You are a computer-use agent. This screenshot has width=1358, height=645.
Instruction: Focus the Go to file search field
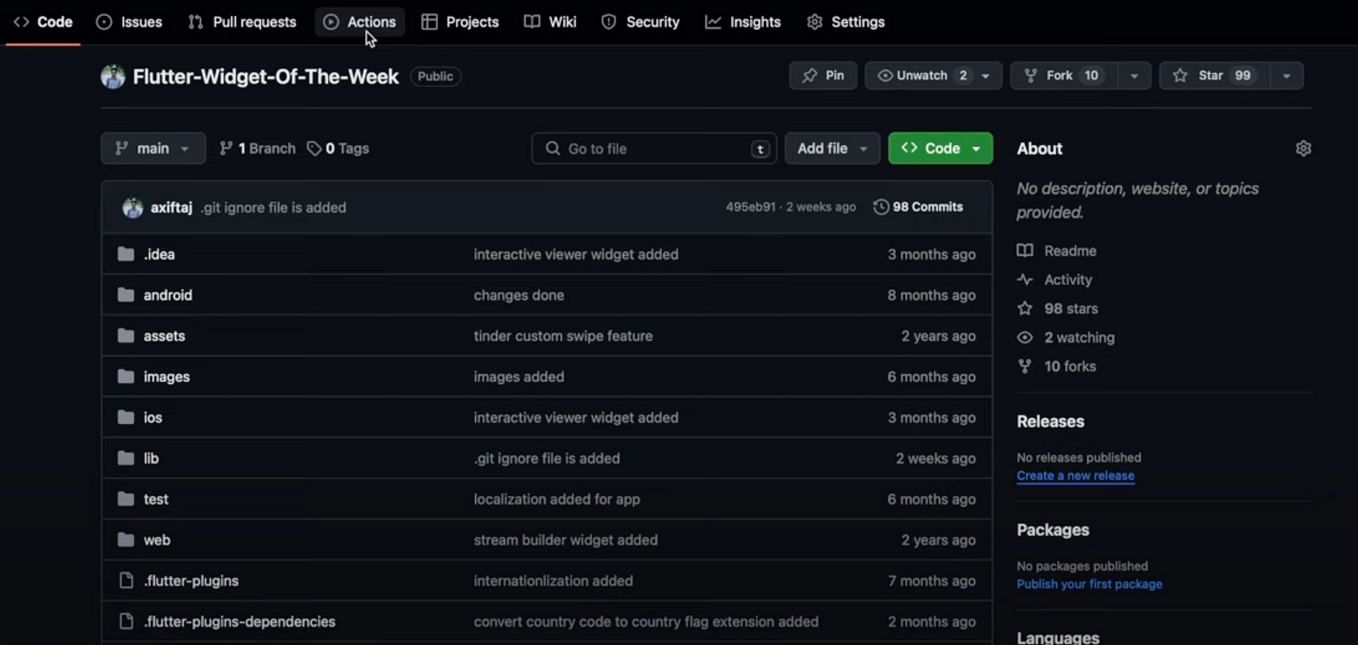coord(654,148)
